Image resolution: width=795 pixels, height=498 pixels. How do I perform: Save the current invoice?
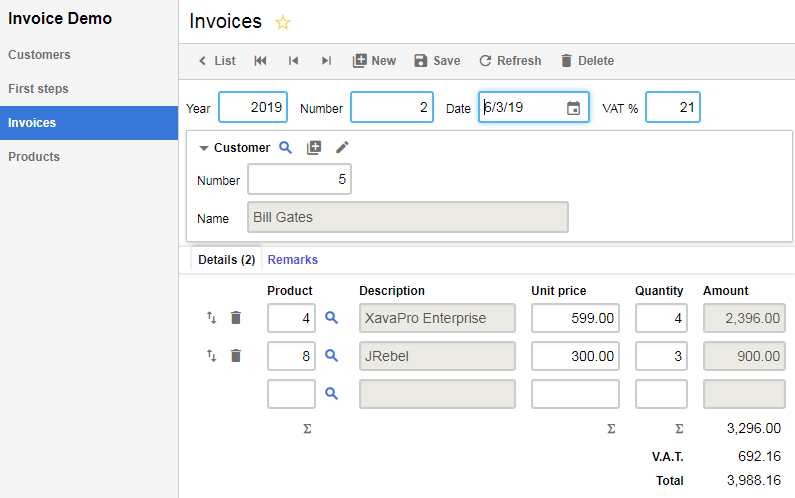tap(437, 61)
